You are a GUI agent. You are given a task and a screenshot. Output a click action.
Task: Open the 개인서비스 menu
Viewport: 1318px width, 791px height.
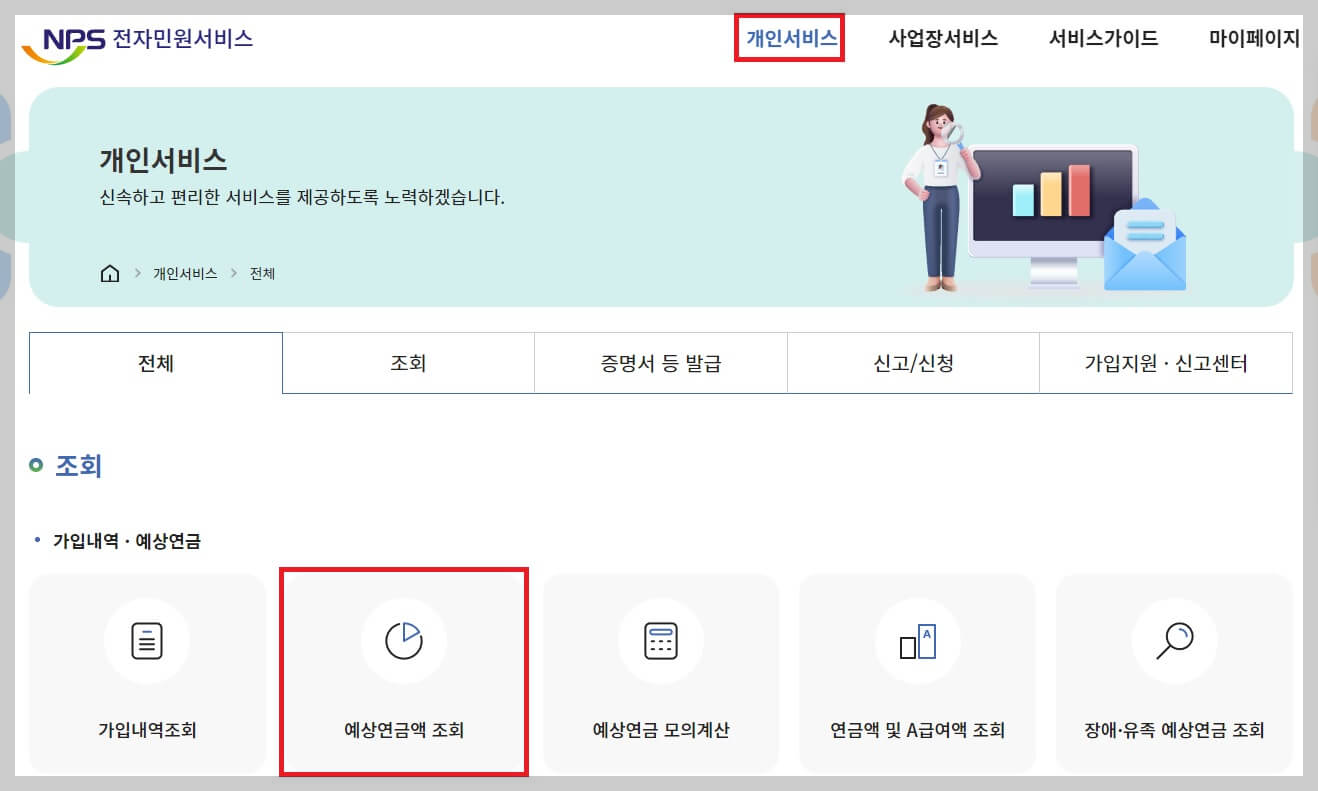[789, 39]
